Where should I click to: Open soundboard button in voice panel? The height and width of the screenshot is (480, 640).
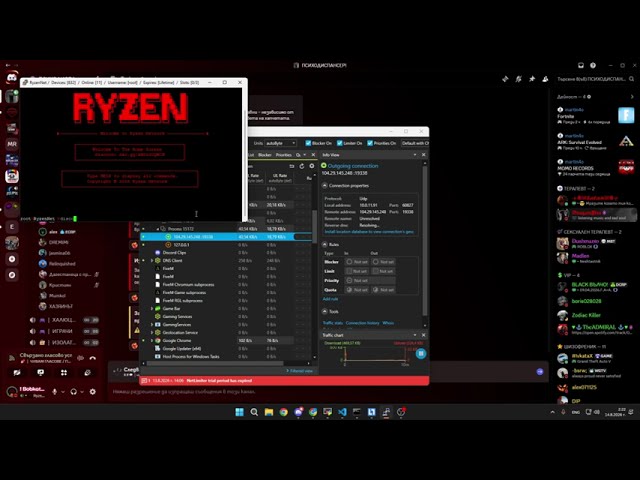click(88, 373)
